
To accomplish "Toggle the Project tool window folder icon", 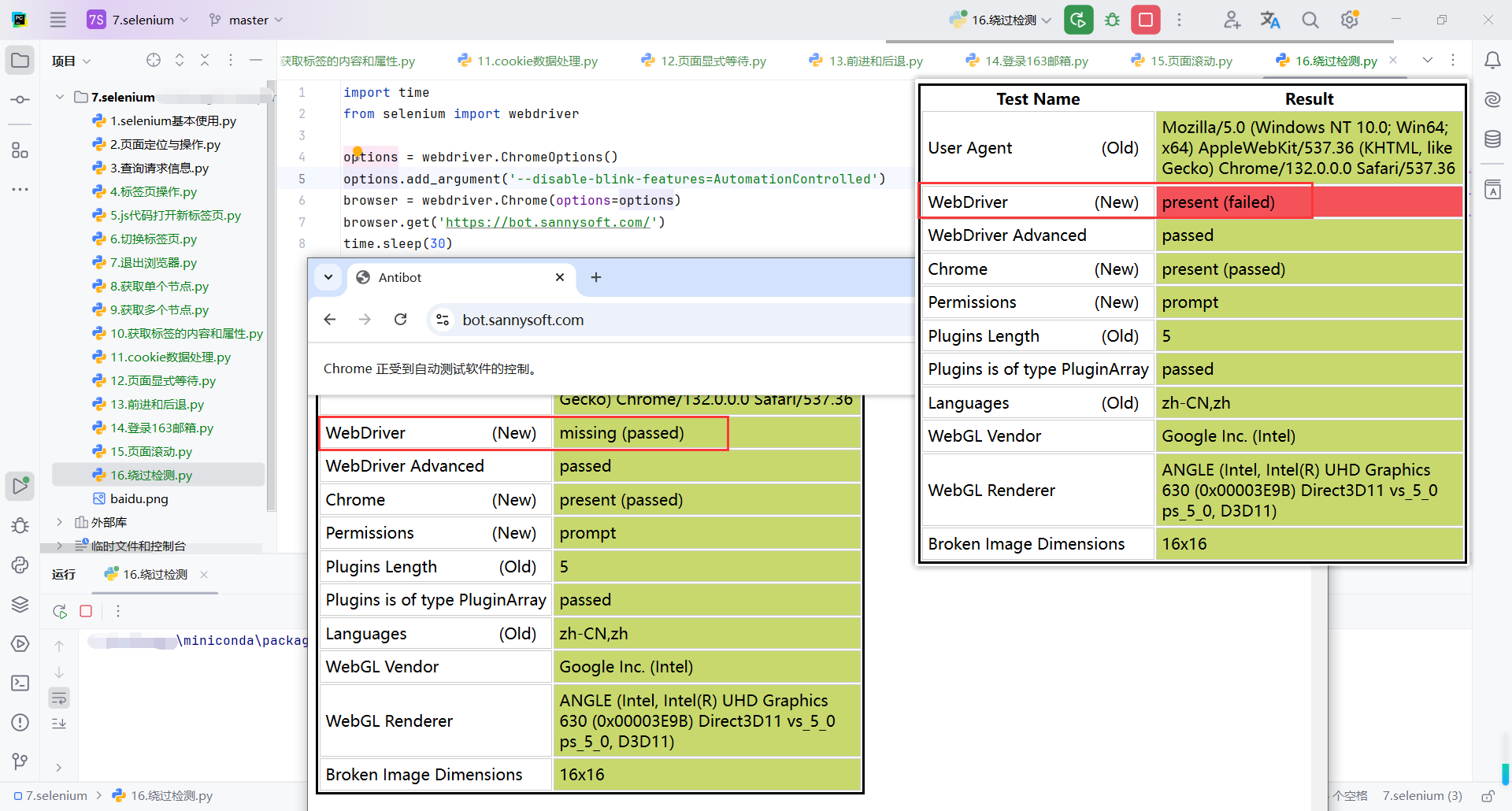I will (20, 61).
